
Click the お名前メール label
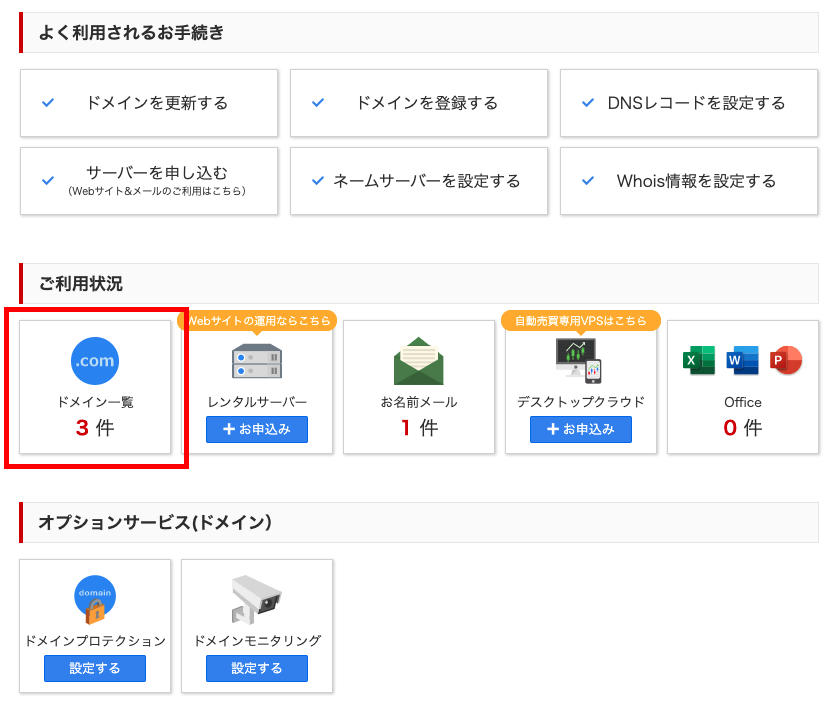tap(419, 402)
